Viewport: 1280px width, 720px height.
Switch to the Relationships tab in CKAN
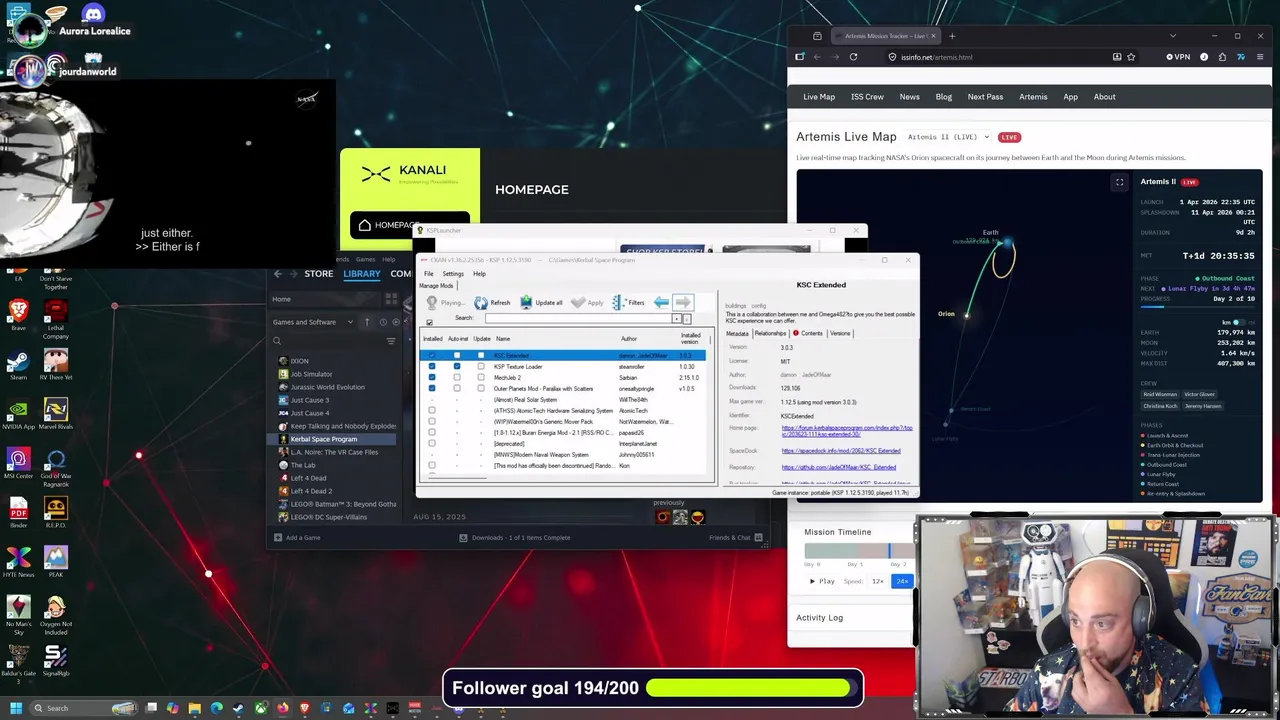[770, 333]
